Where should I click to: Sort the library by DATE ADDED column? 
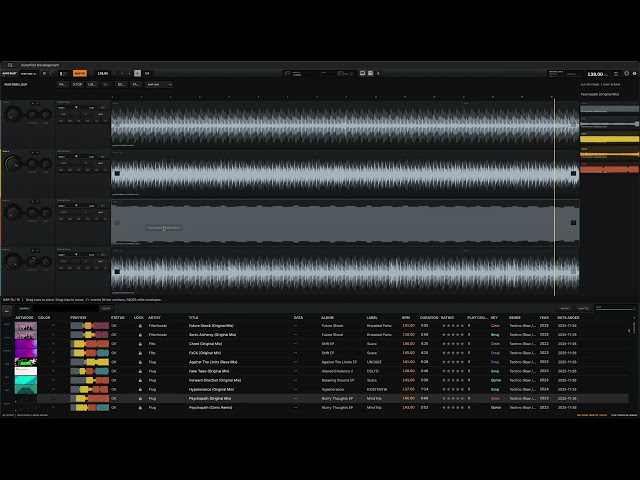click(568, 318)
